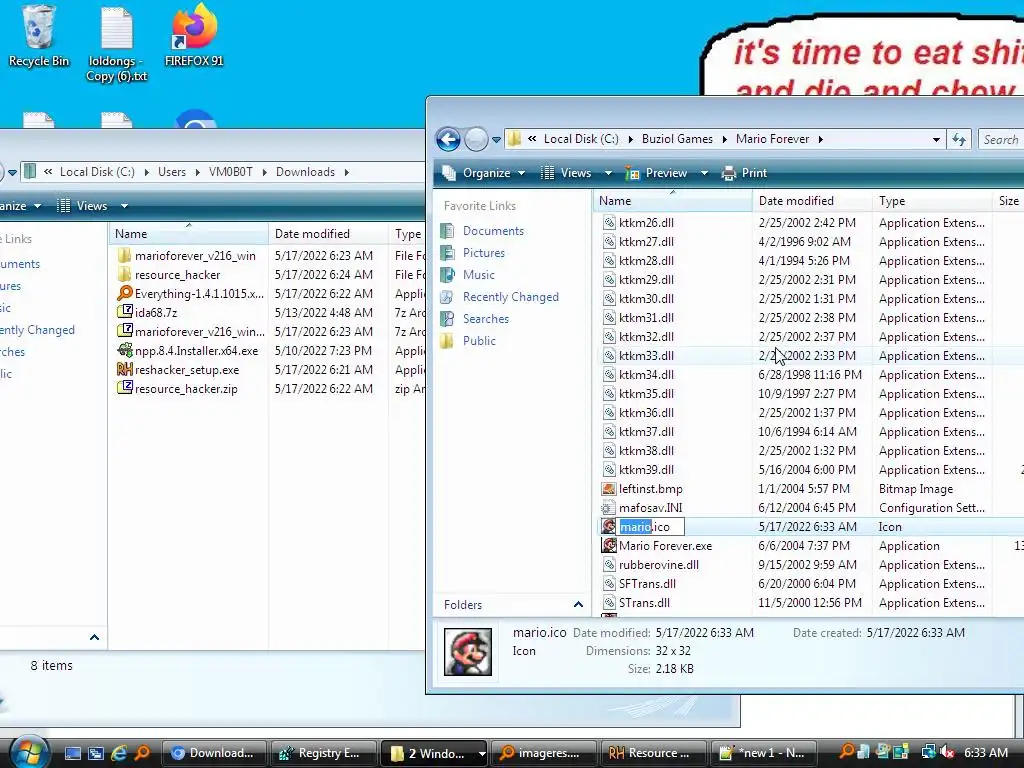Expand Buziol Games breadcrumb arrow
Image resolution: width=1024 pixels, height=768 pixels.
click(x=724, y=139)
